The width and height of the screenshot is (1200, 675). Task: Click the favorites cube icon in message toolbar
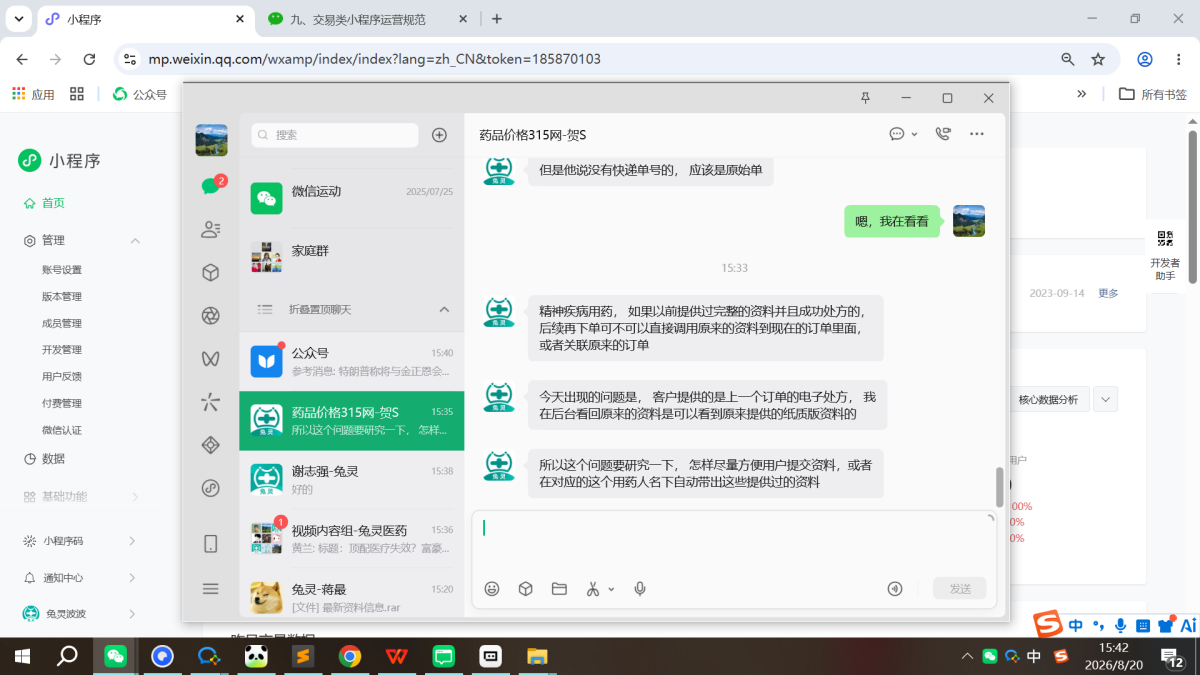525,589
